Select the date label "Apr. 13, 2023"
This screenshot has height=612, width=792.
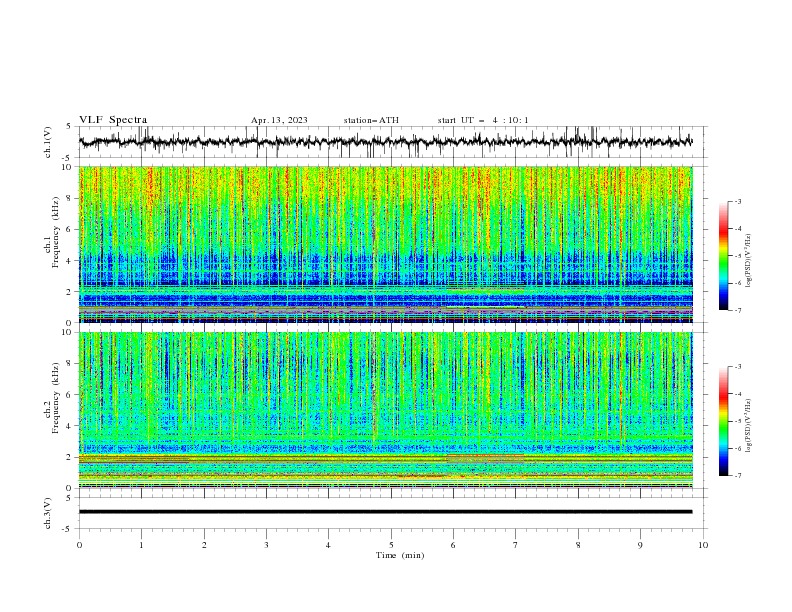pos(279,120)
